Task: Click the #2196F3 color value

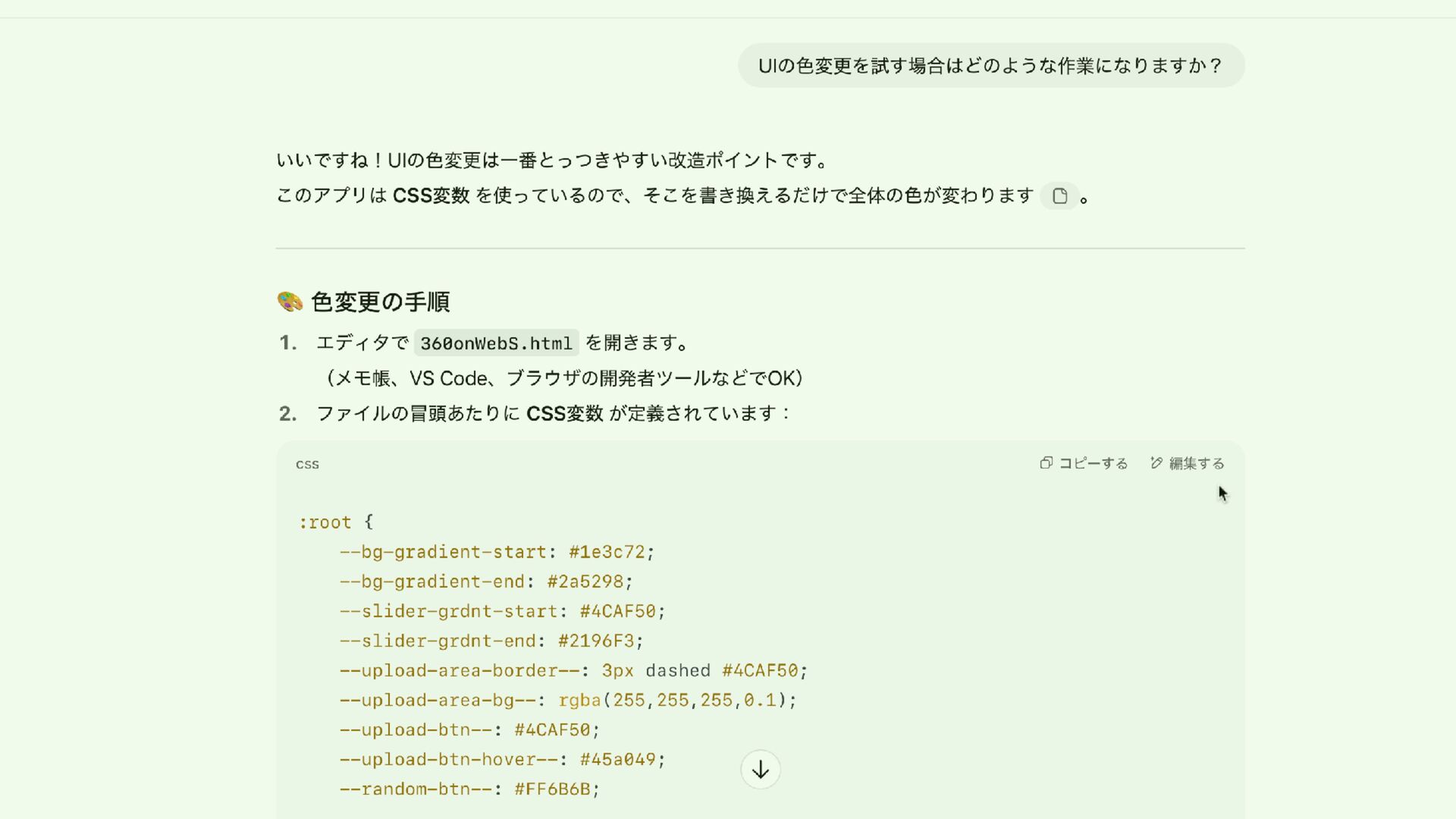Action: [x=596, y=641]
